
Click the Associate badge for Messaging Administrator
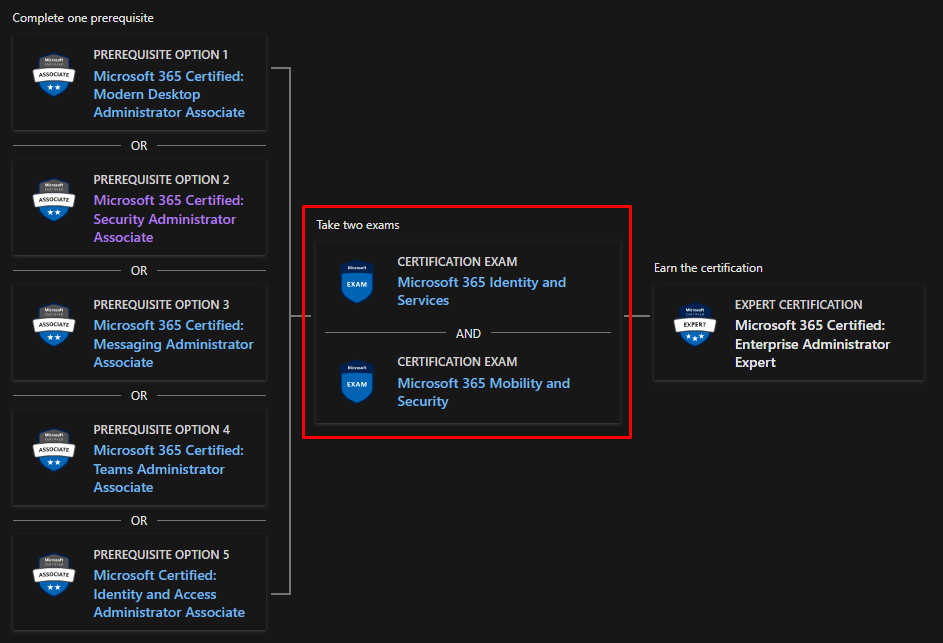tap(54, 325)
